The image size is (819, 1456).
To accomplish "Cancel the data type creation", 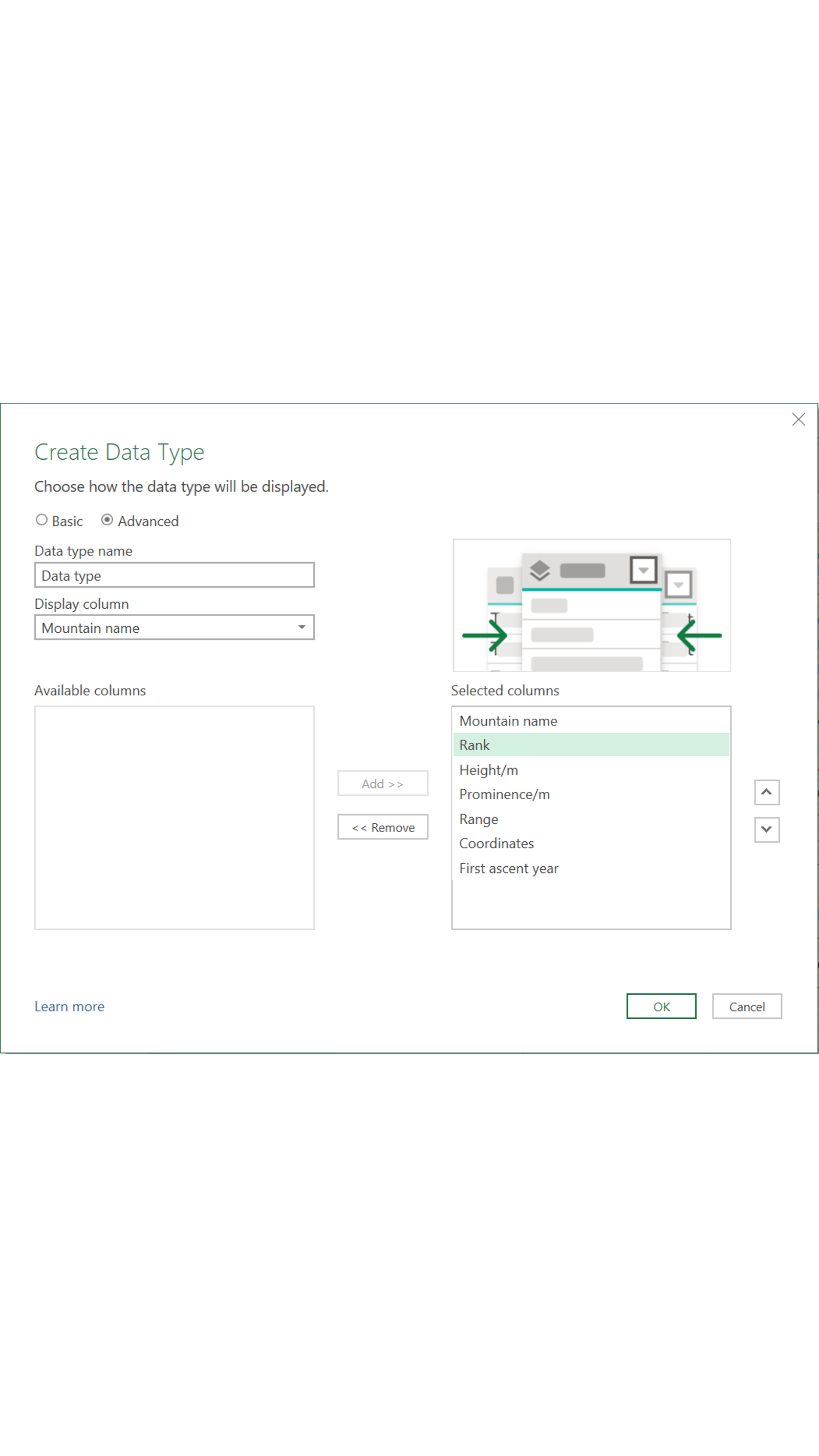I will pyautogui.click(x=747, y=1006).
